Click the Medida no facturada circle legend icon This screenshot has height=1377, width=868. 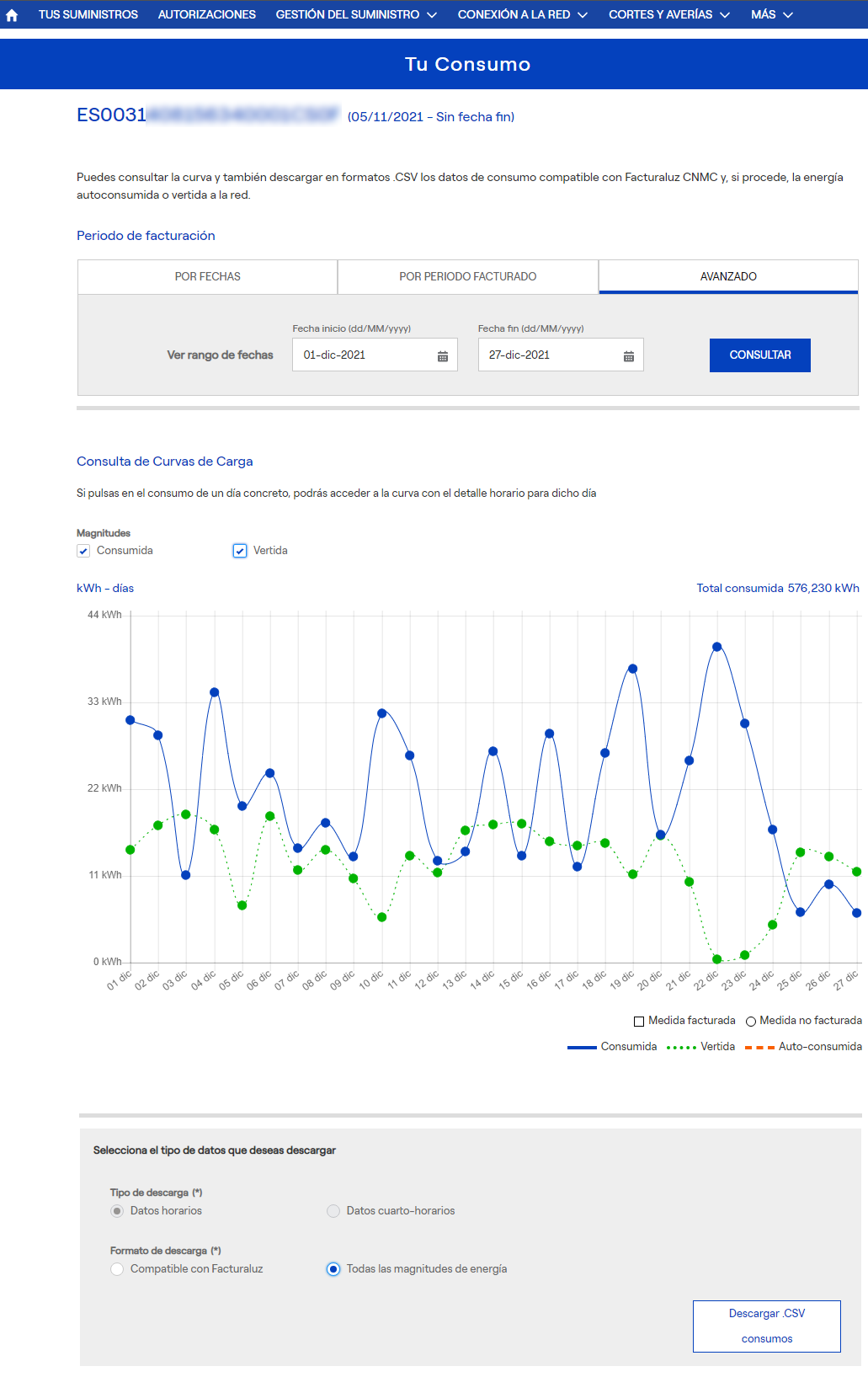[x=751, y=1022]
